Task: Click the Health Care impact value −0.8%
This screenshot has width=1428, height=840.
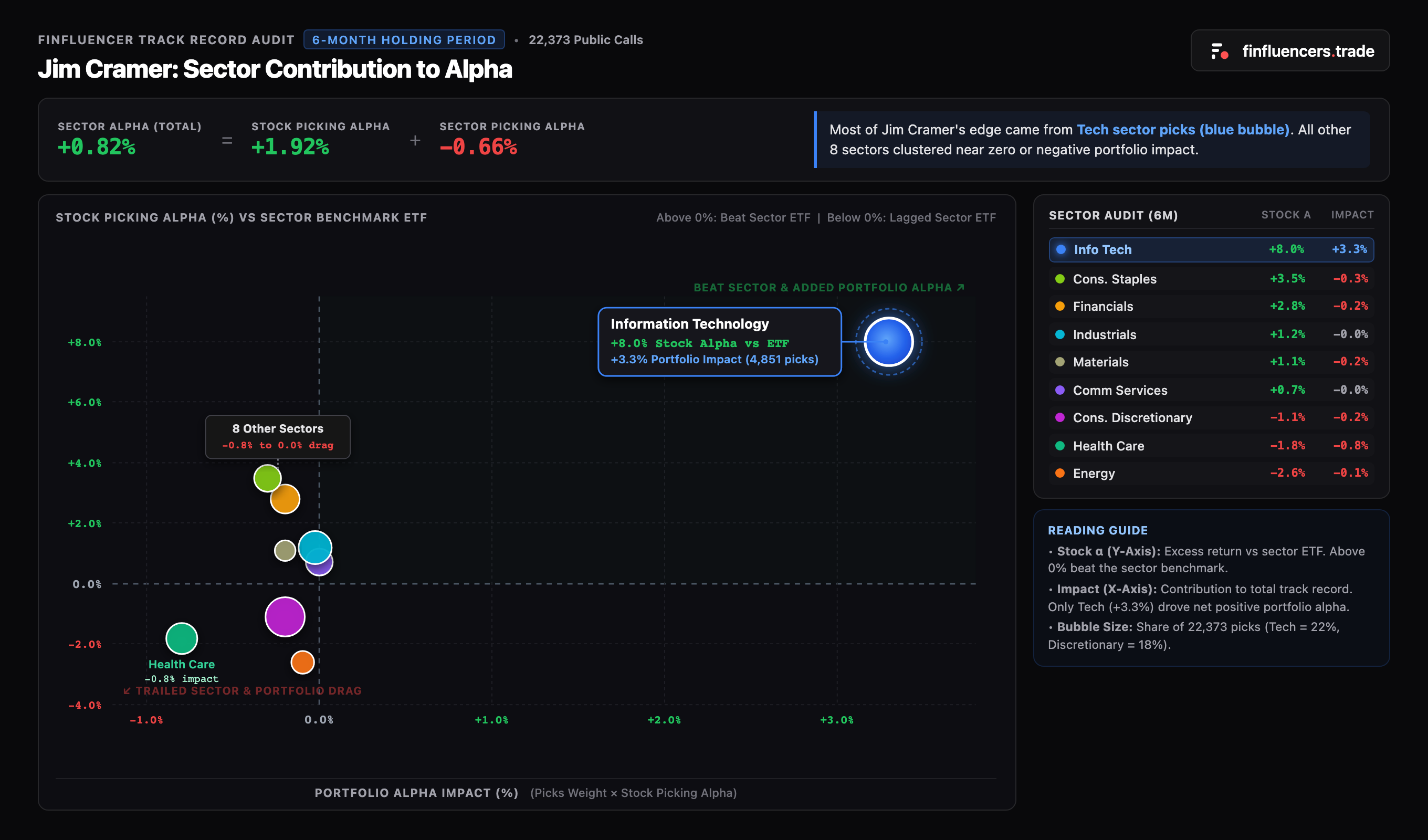Action: [x=1350, y=446]
